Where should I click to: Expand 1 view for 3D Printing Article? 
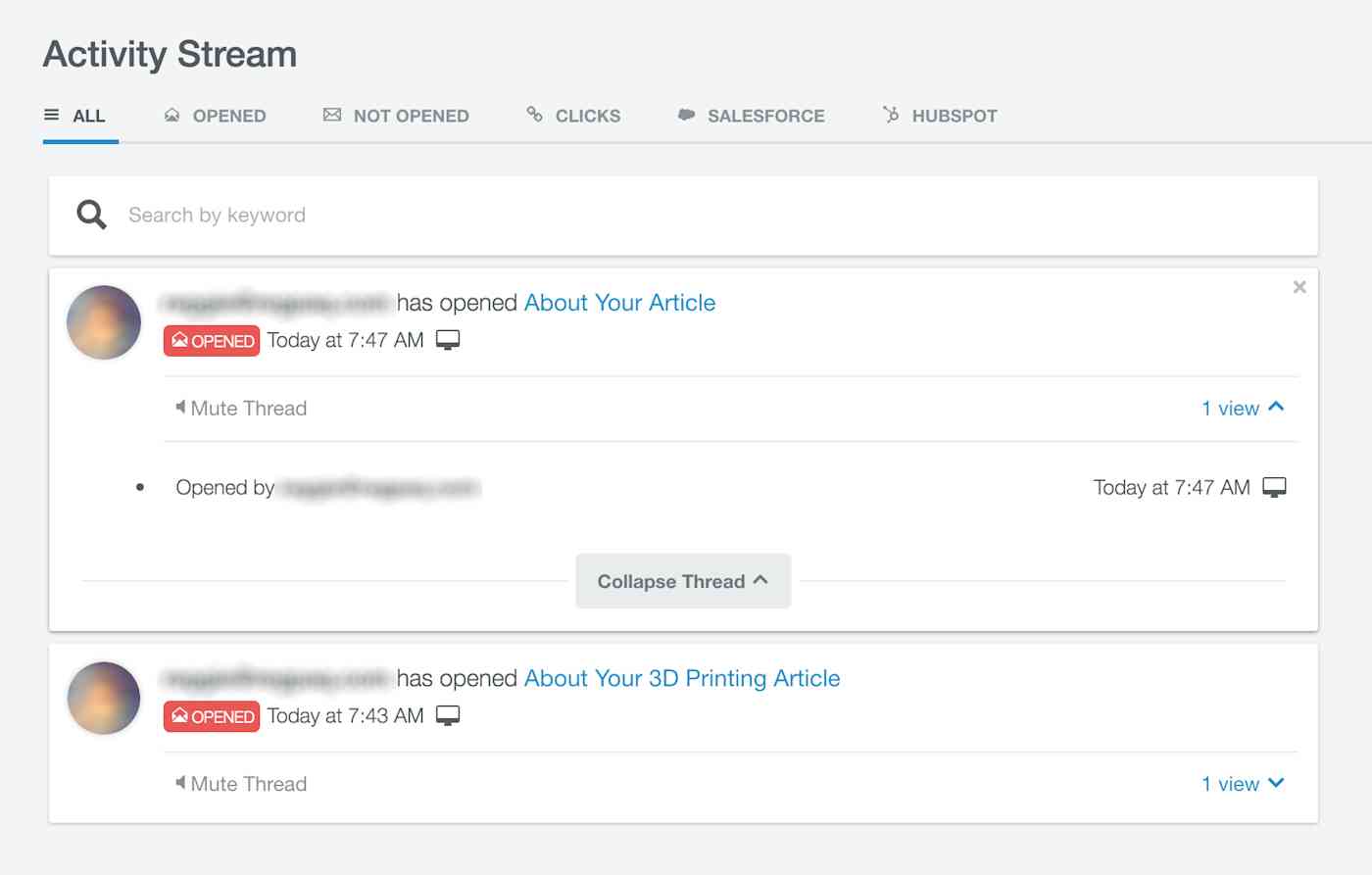click(x=1243, y=784)
